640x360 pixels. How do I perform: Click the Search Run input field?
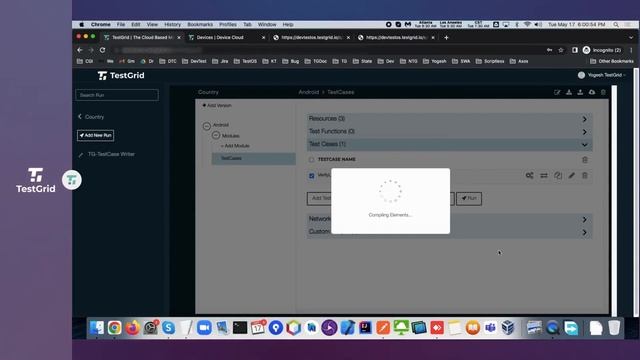click(117, 95)
